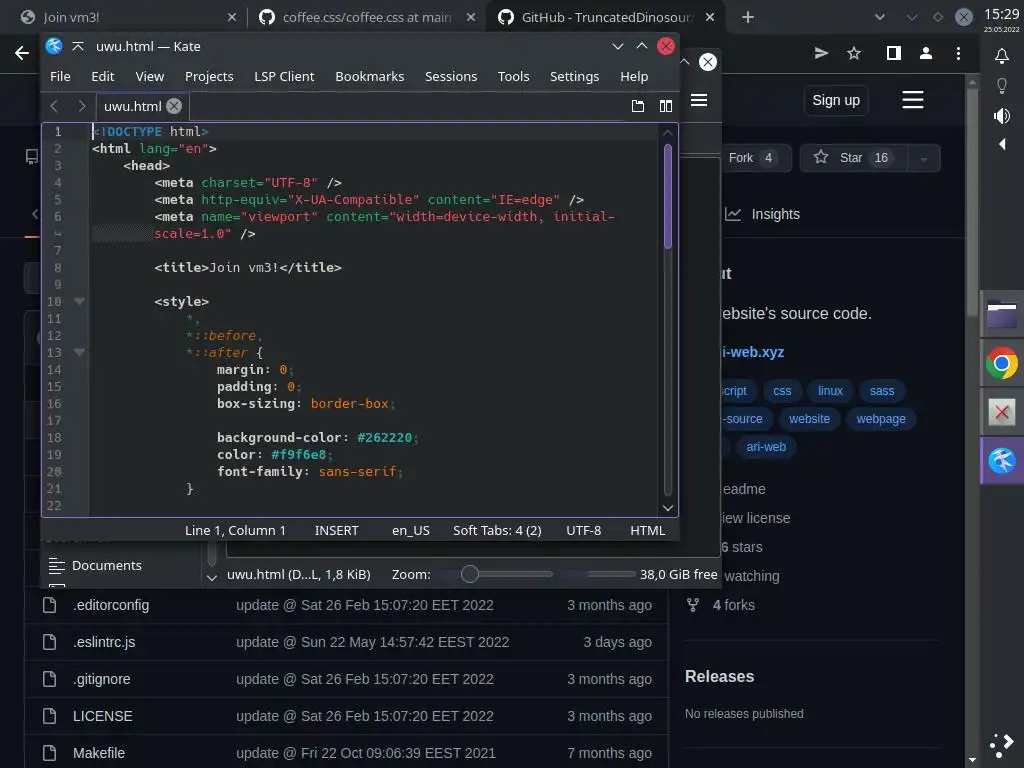Click the split view icon in Kate's tab bar
Image resolution: width=1024 pixels, height=768 pixels.
(665, 106)
